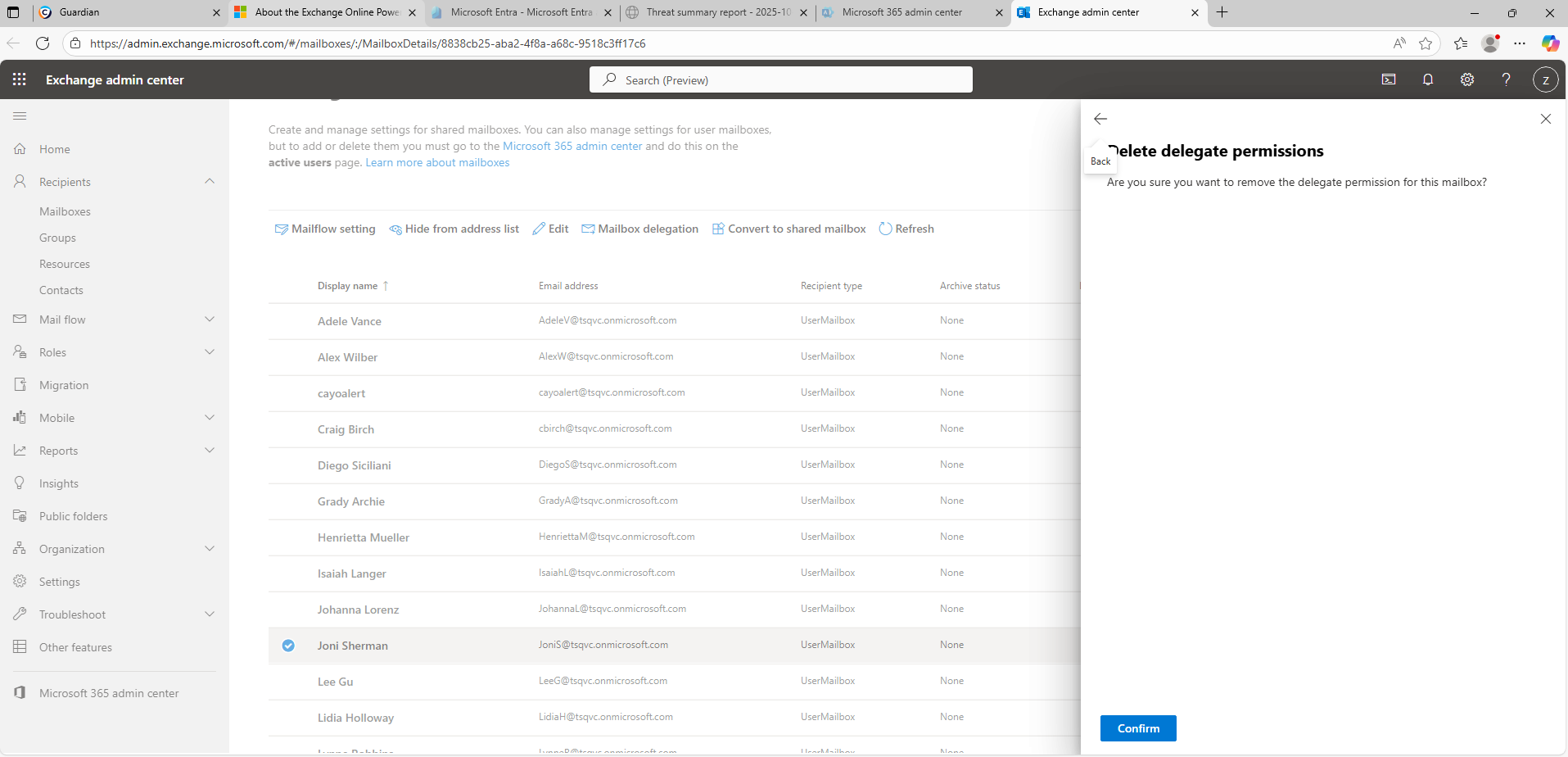This screenshot has height=757, width=1568.
Task: Click in the Search (Preview) box
Action: point(780,80)
